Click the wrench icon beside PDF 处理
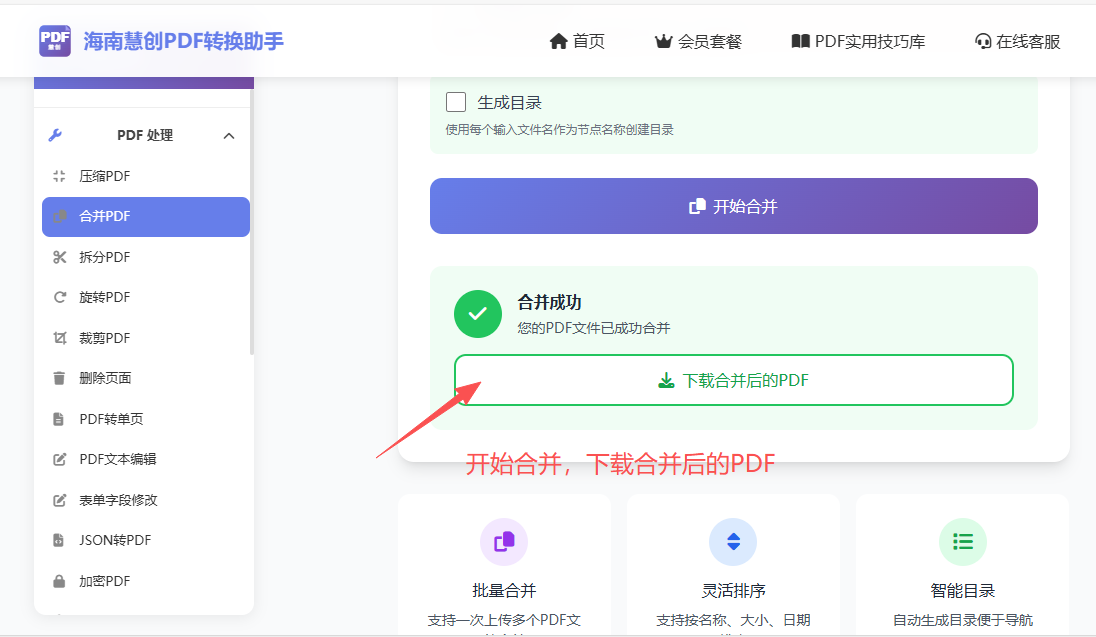 coord(55,135)
